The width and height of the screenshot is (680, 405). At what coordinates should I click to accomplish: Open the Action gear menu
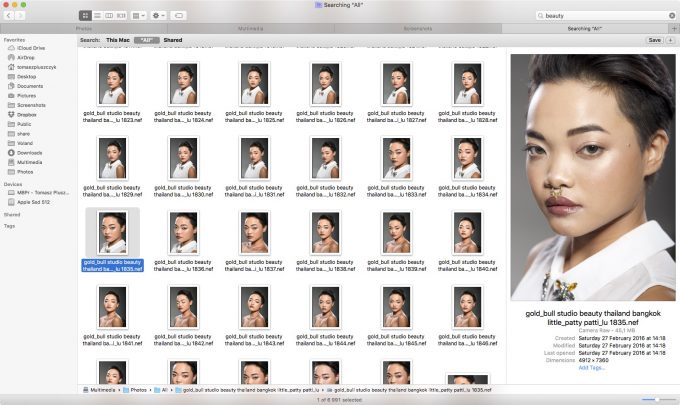tap(158, 16)
